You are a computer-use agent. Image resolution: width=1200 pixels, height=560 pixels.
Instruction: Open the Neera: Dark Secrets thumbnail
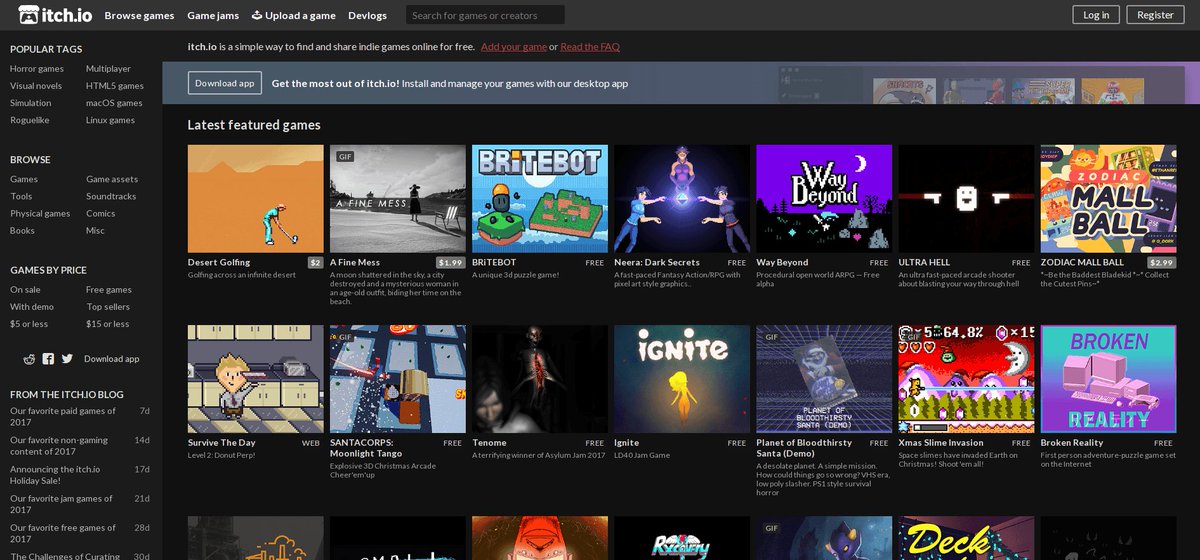pyautogui.click(x=682, y=198)
